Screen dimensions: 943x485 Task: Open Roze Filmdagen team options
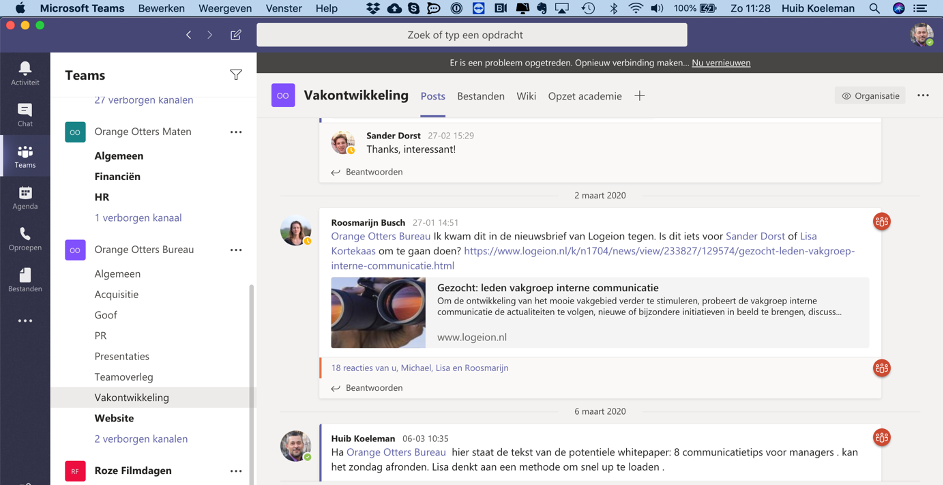tap(236, 471)
